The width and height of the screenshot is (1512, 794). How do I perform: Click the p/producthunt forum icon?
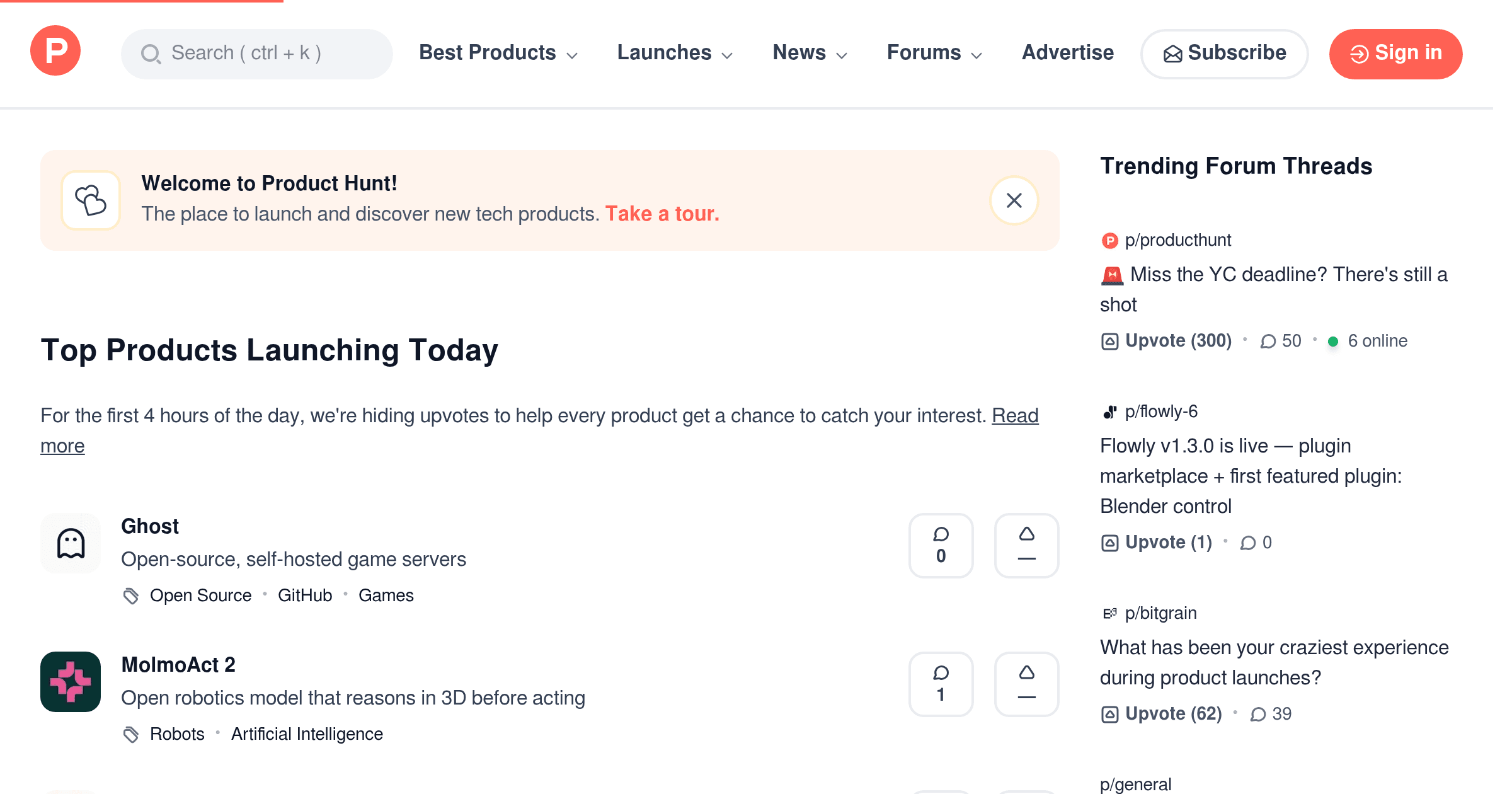pos(1109,241)
